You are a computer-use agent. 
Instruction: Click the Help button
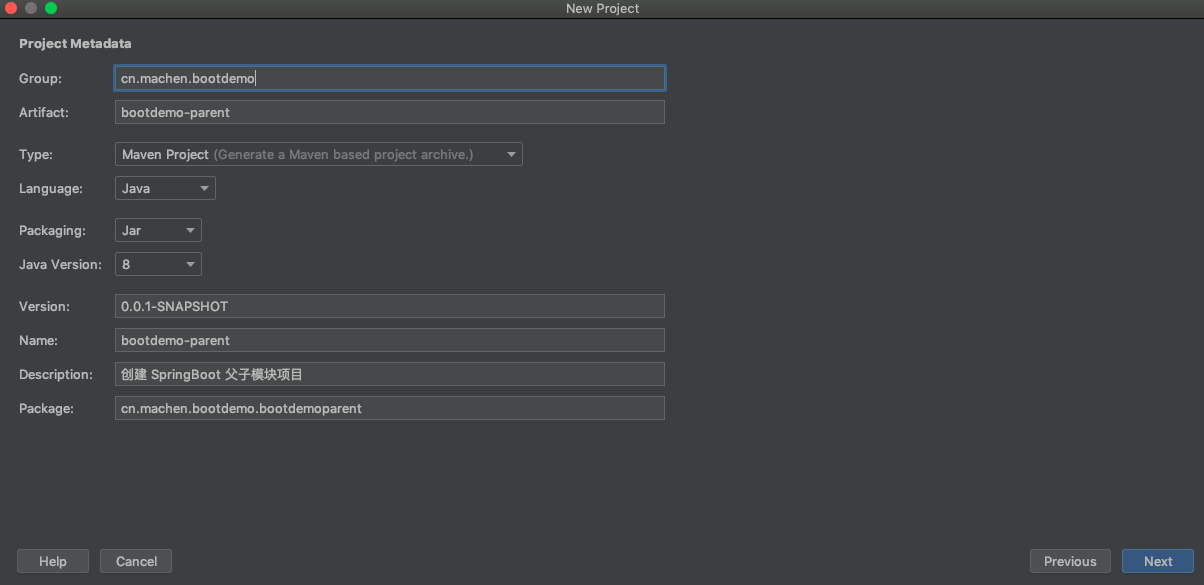pos(53,561)
